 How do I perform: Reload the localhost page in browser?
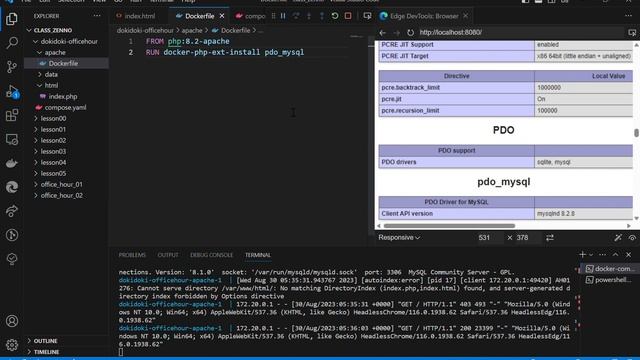point(410,32)
